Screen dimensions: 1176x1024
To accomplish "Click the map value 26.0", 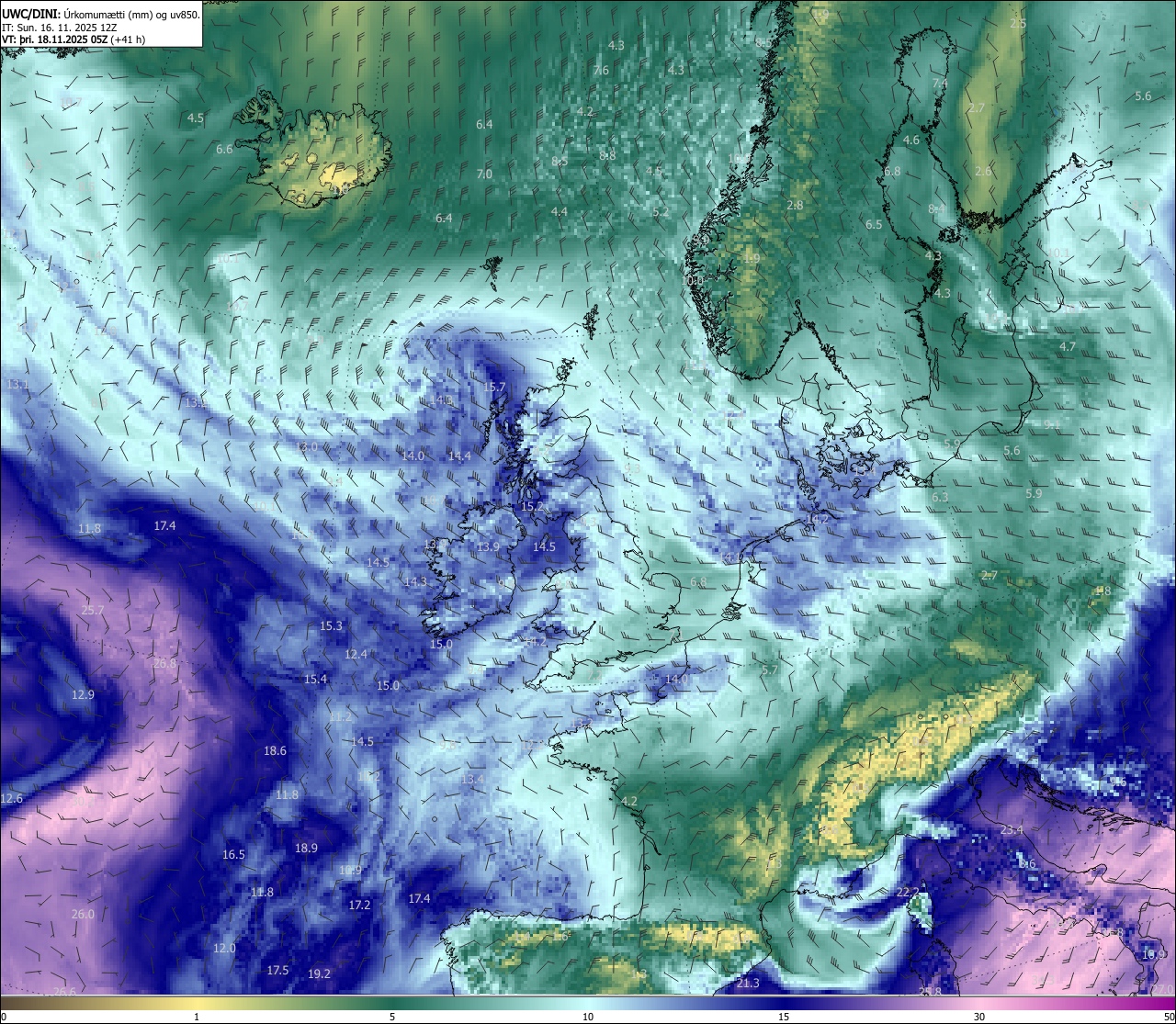I will [x=83, y=914].
